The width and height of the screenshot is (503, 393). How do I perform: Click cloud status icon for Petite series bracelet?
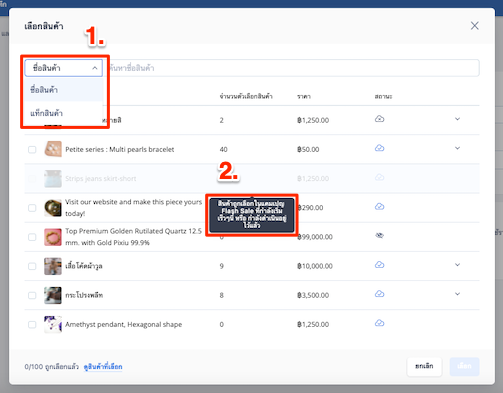[x=379, y=148]
